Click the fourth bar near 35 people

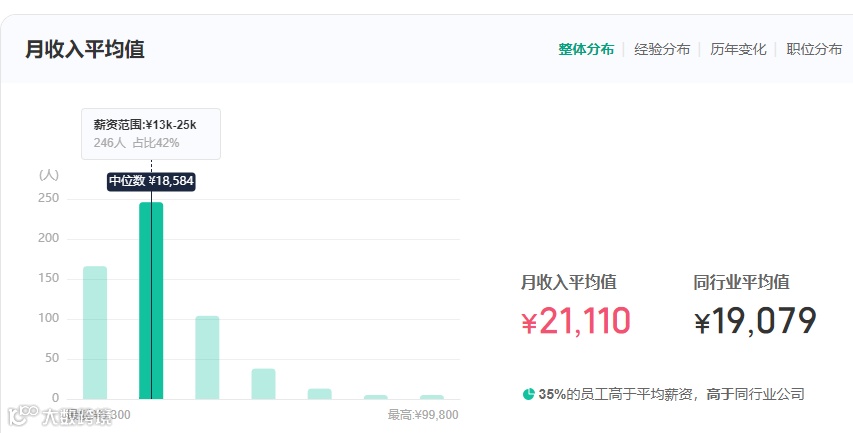click(263, 384)
